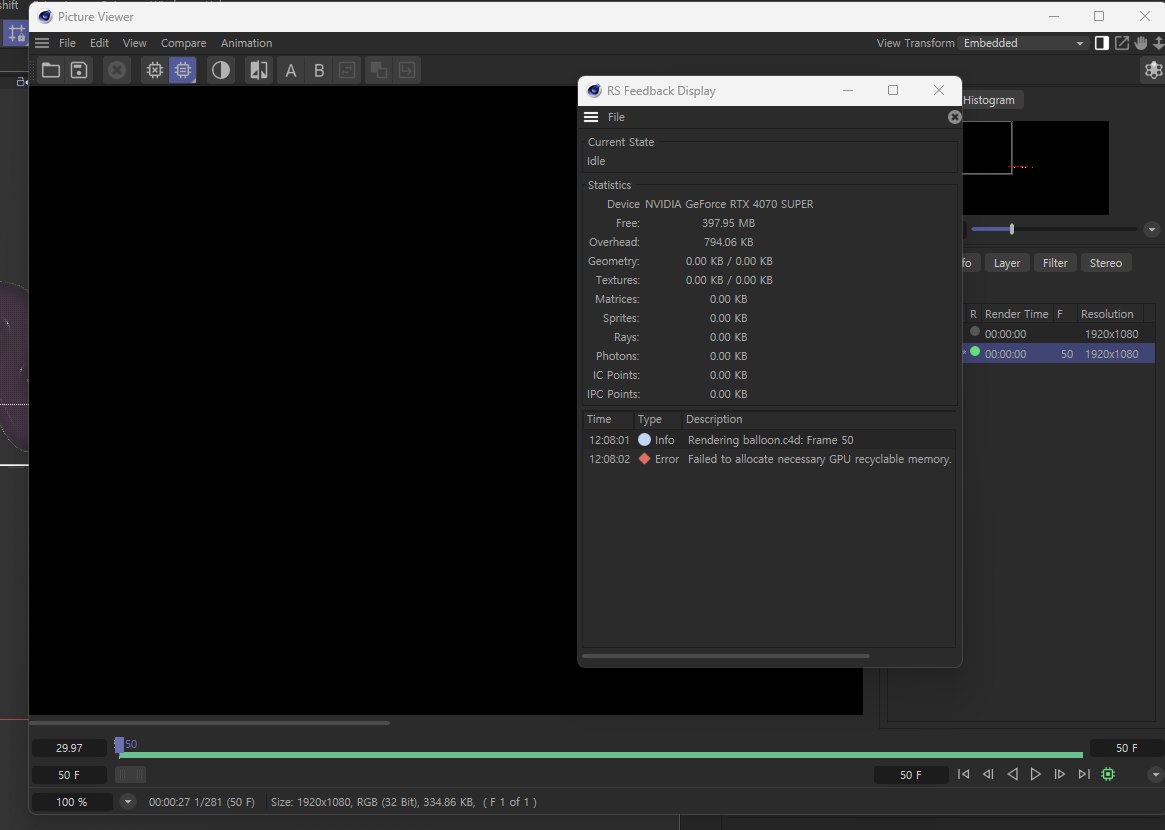Click the left 50 F frame field
Screen dimensions: 1165x830
(69, 775)
